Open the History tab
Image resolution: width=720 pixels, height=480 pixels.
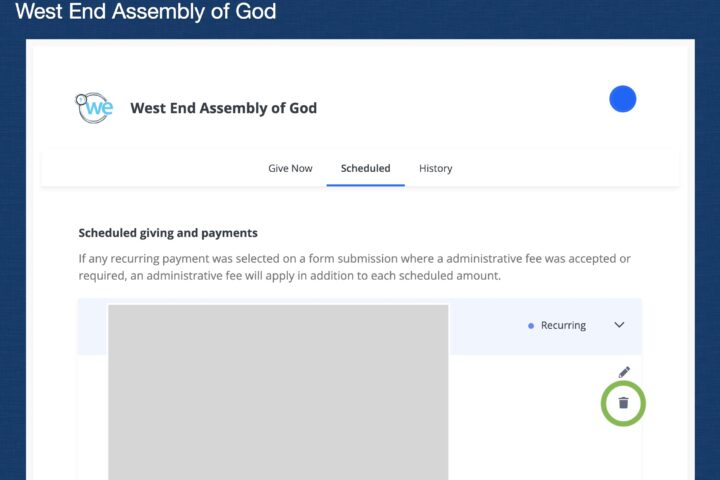tap(435, 168)
